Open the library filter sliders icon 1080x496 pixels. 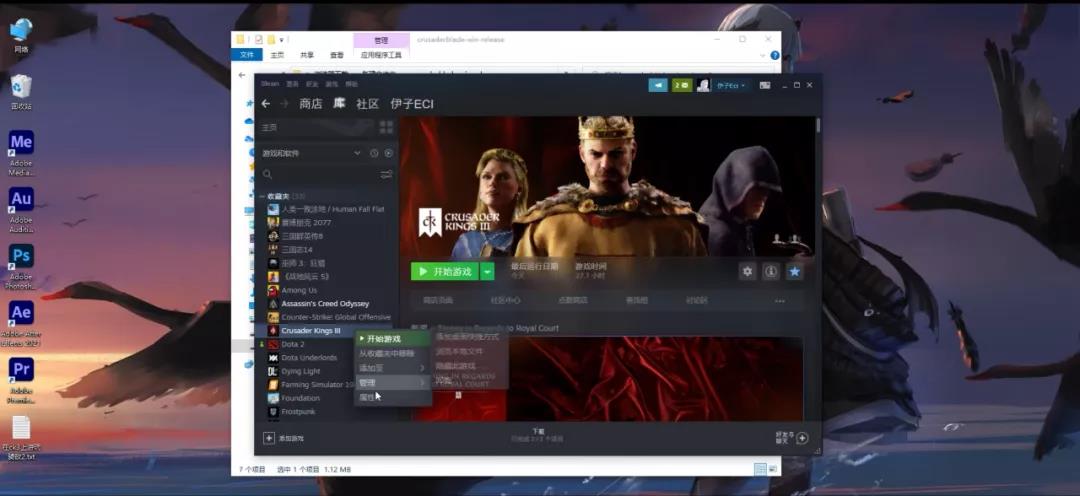pos(386,175)
